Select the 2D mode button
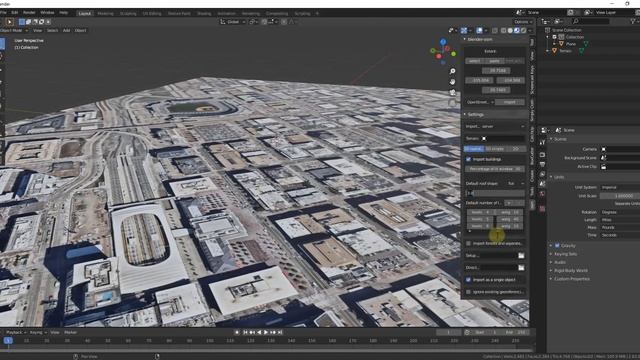Viewport: 640px width, 360px height. [x=516, y=149]
